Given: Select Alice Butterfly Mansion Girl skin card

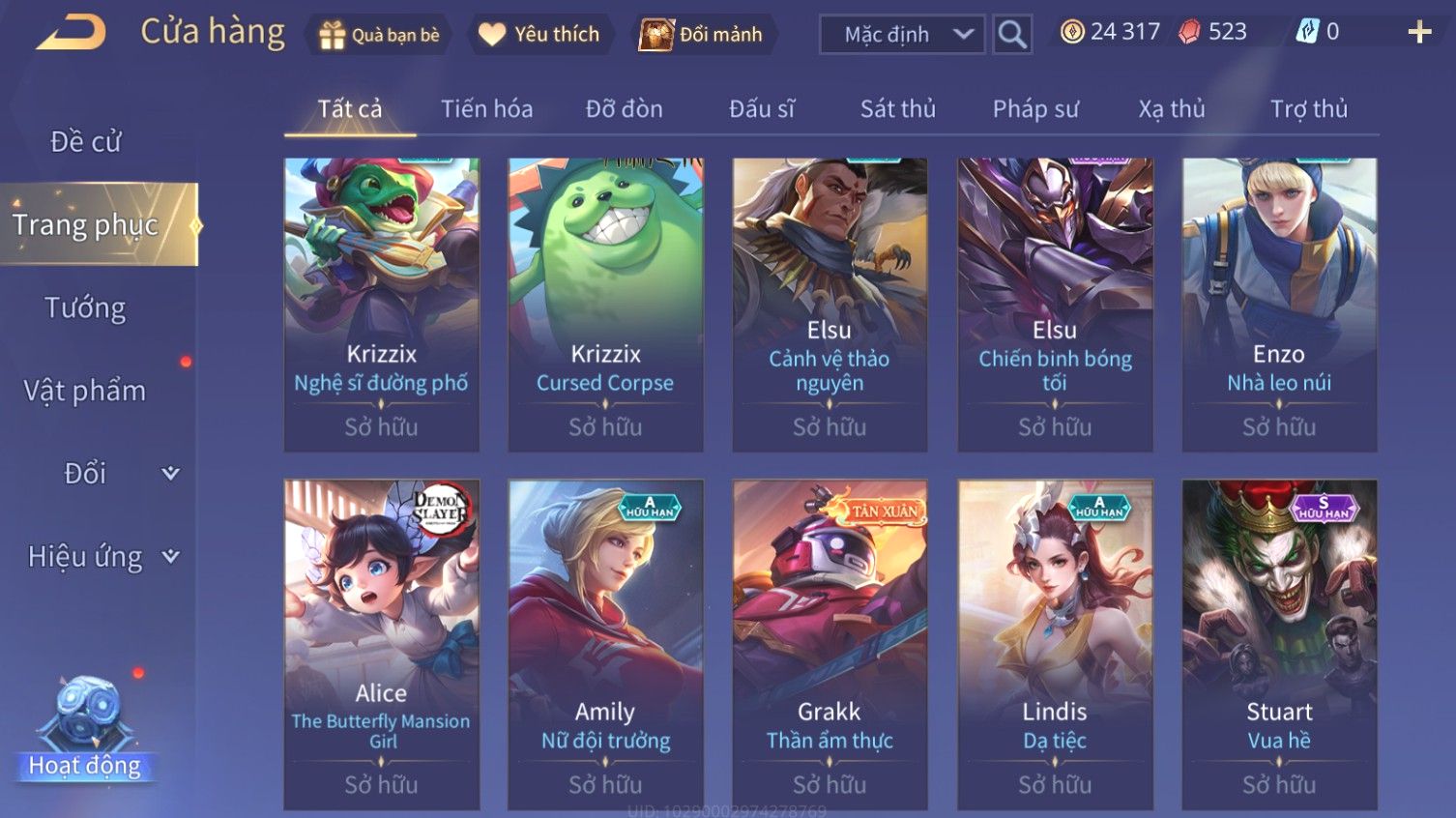Looking at the screenshot, I should [381, 645].
